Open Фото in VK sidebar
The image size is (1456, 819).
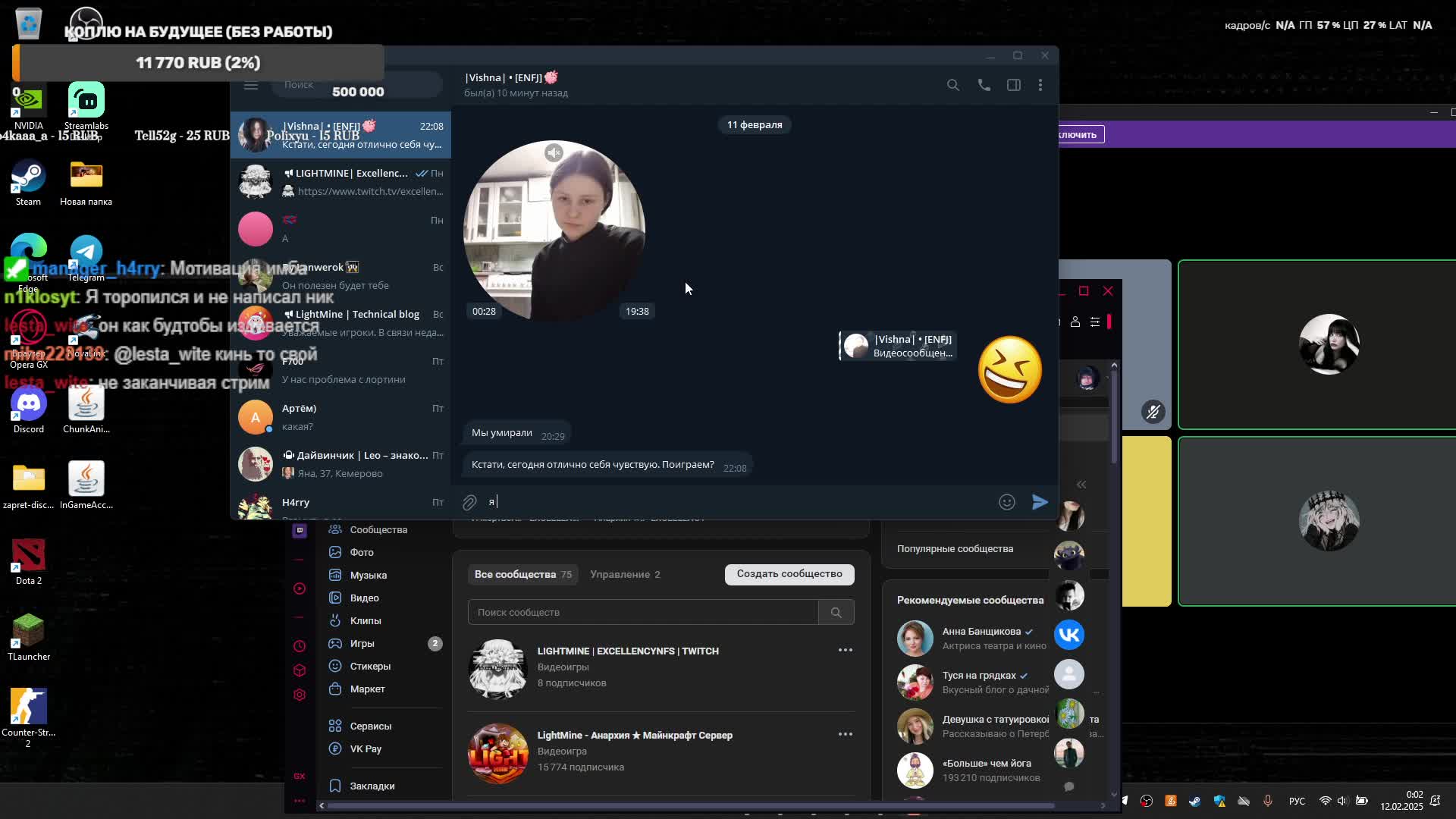pyautogui.click(x=362, y=552)
